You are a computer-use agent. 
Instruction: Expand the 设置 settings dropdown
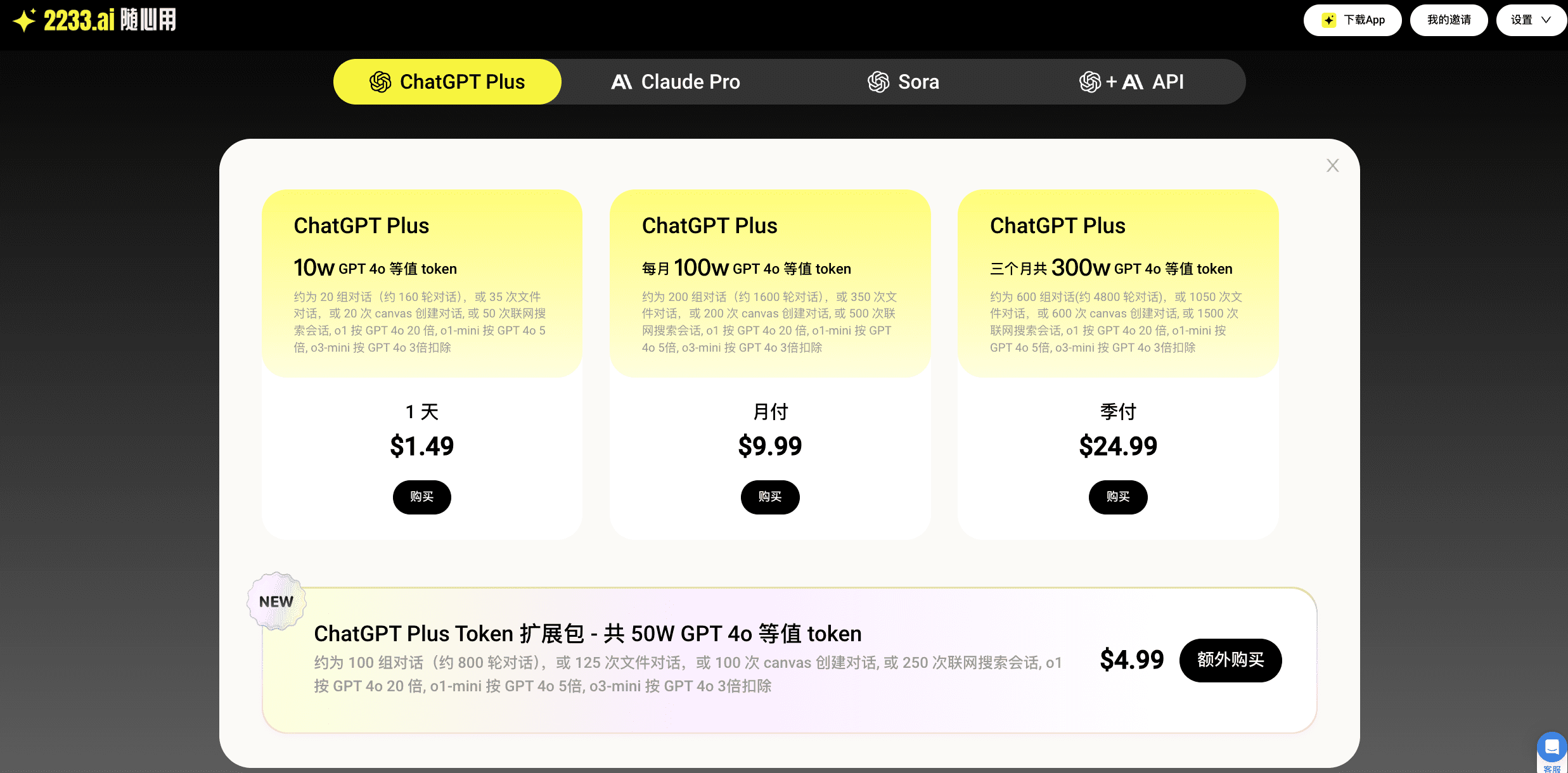click(x=1530, y=20)
